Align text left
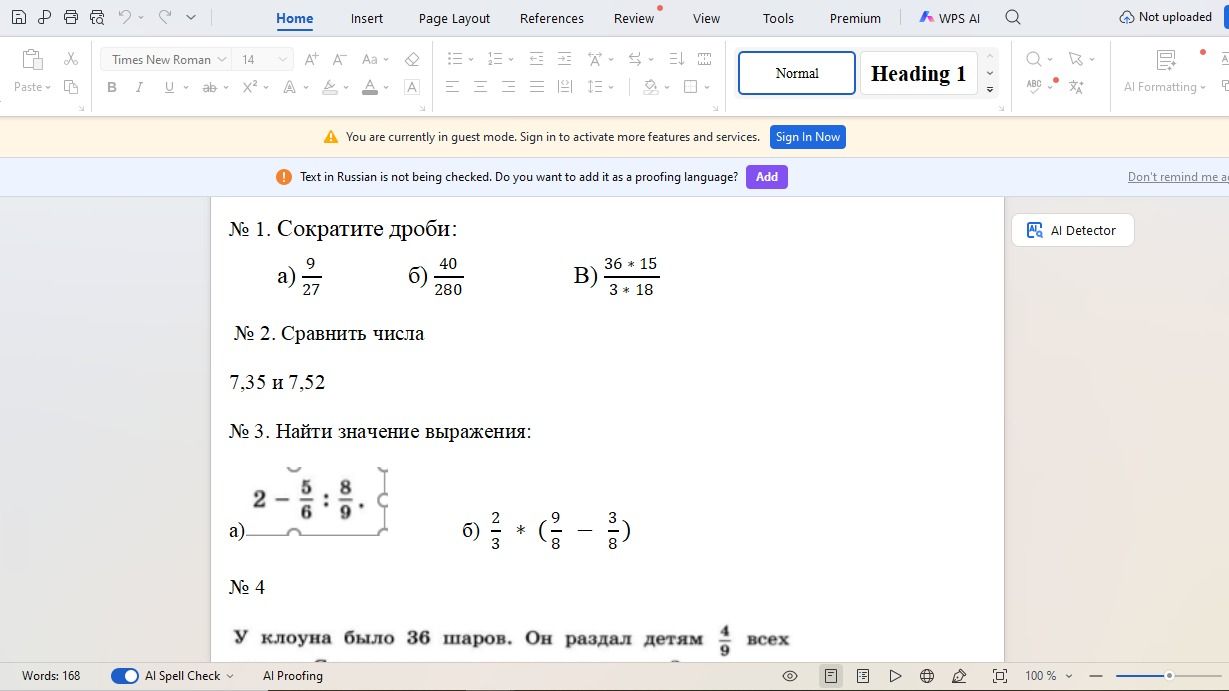Screen dimensions: 1229x691 point(452,87)
